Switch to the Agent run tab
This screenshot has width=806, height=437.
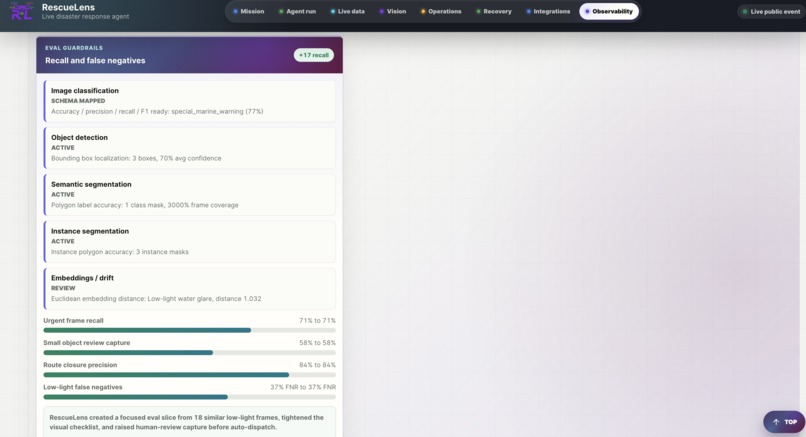tap(297, 11)
